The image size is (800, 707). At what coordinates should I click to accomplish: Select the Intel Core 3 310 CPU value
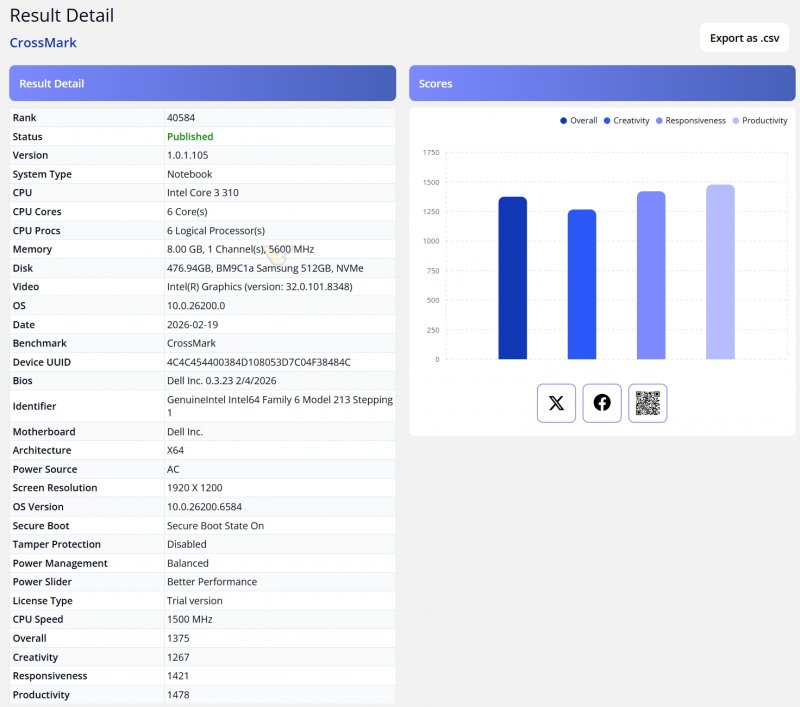coord(202,193)
